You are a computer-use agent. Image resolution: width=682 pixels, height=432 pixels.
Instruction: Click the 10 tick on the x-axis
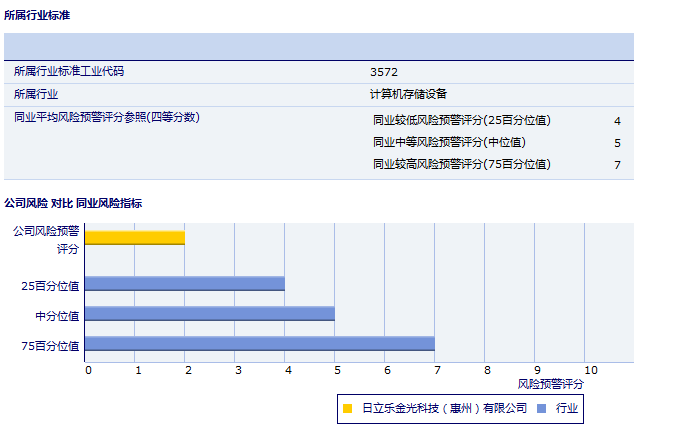[x=591, y=370]
